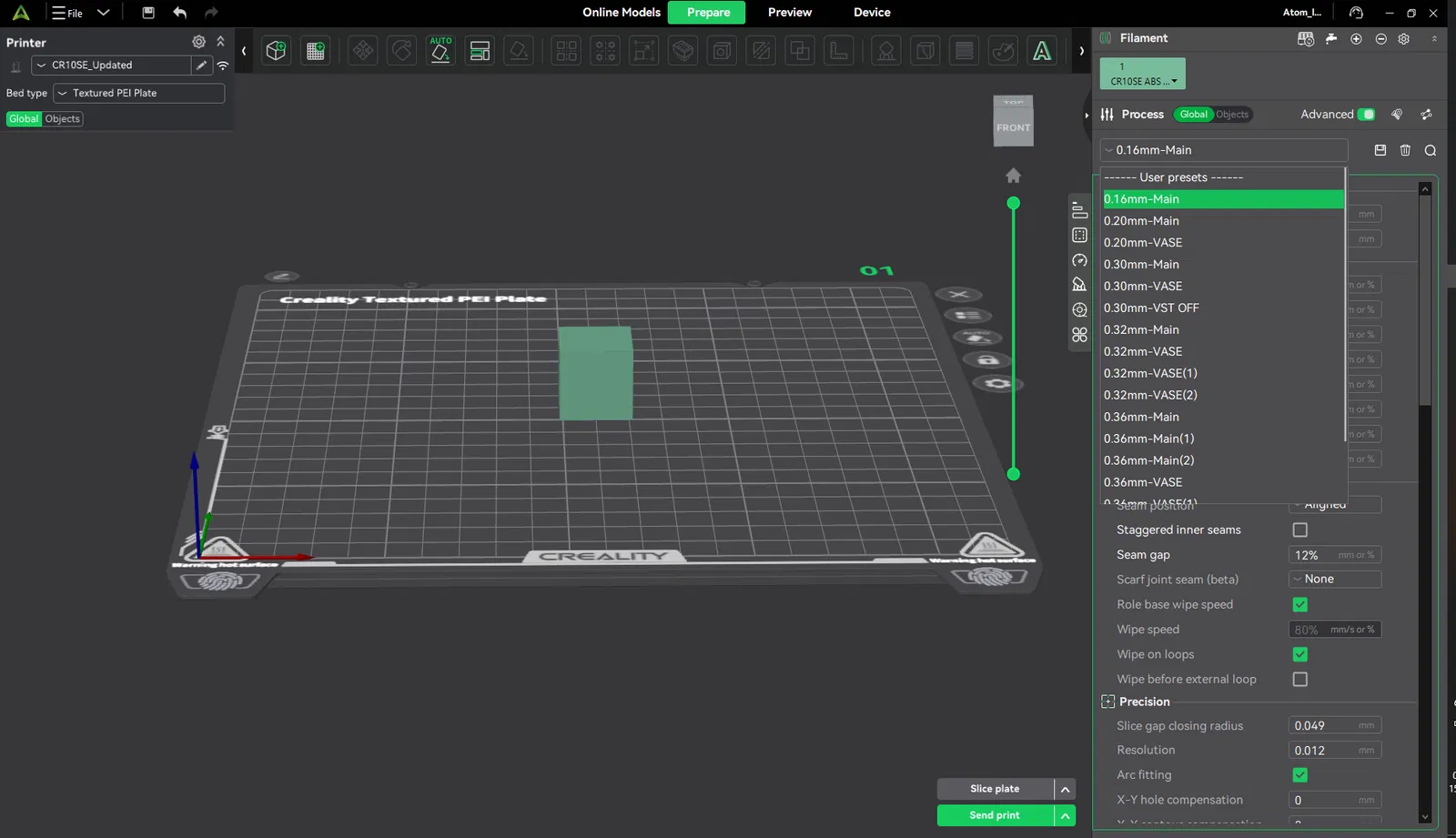Image resolution: width=1456 pixels, height=838 pixels.
Task: Click the compare presets icon
Action: pos(1426,115)
